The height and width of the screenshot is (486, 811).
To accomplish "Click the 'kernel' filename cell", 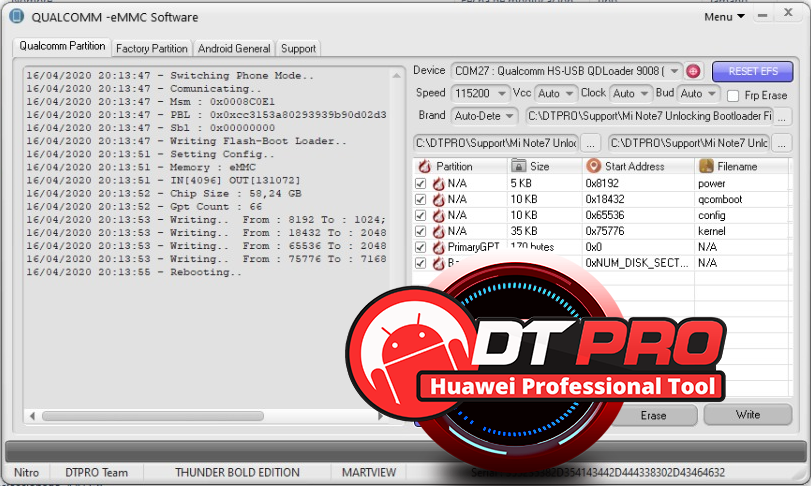I will 712,231.
